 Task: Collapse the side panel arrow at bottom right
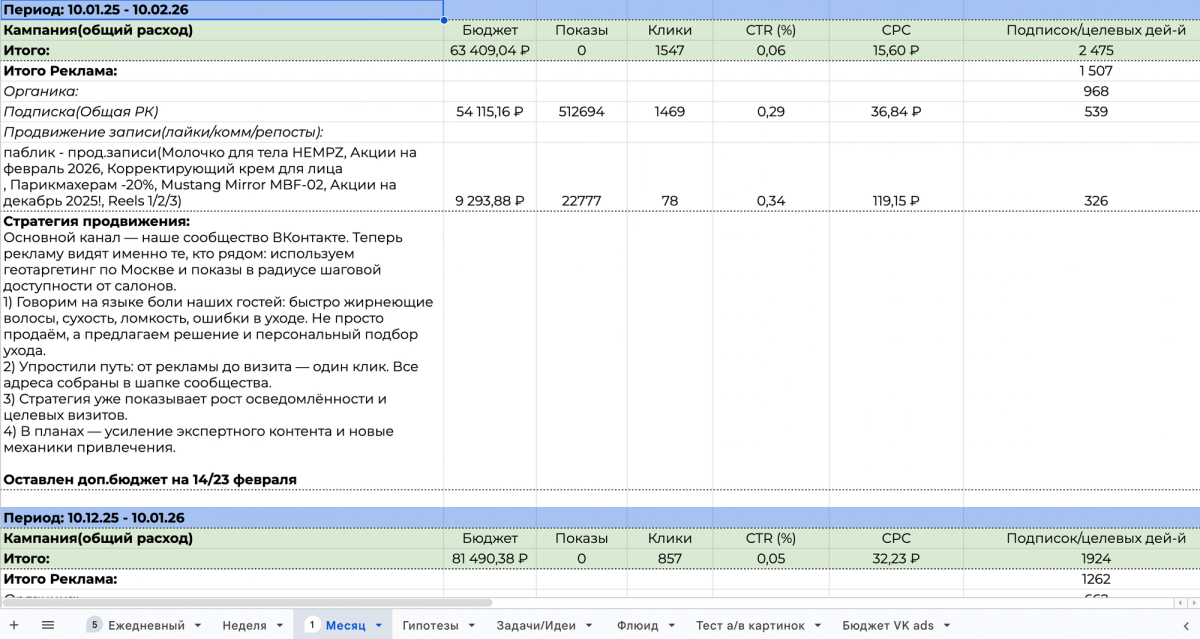tap(1186, 625)
